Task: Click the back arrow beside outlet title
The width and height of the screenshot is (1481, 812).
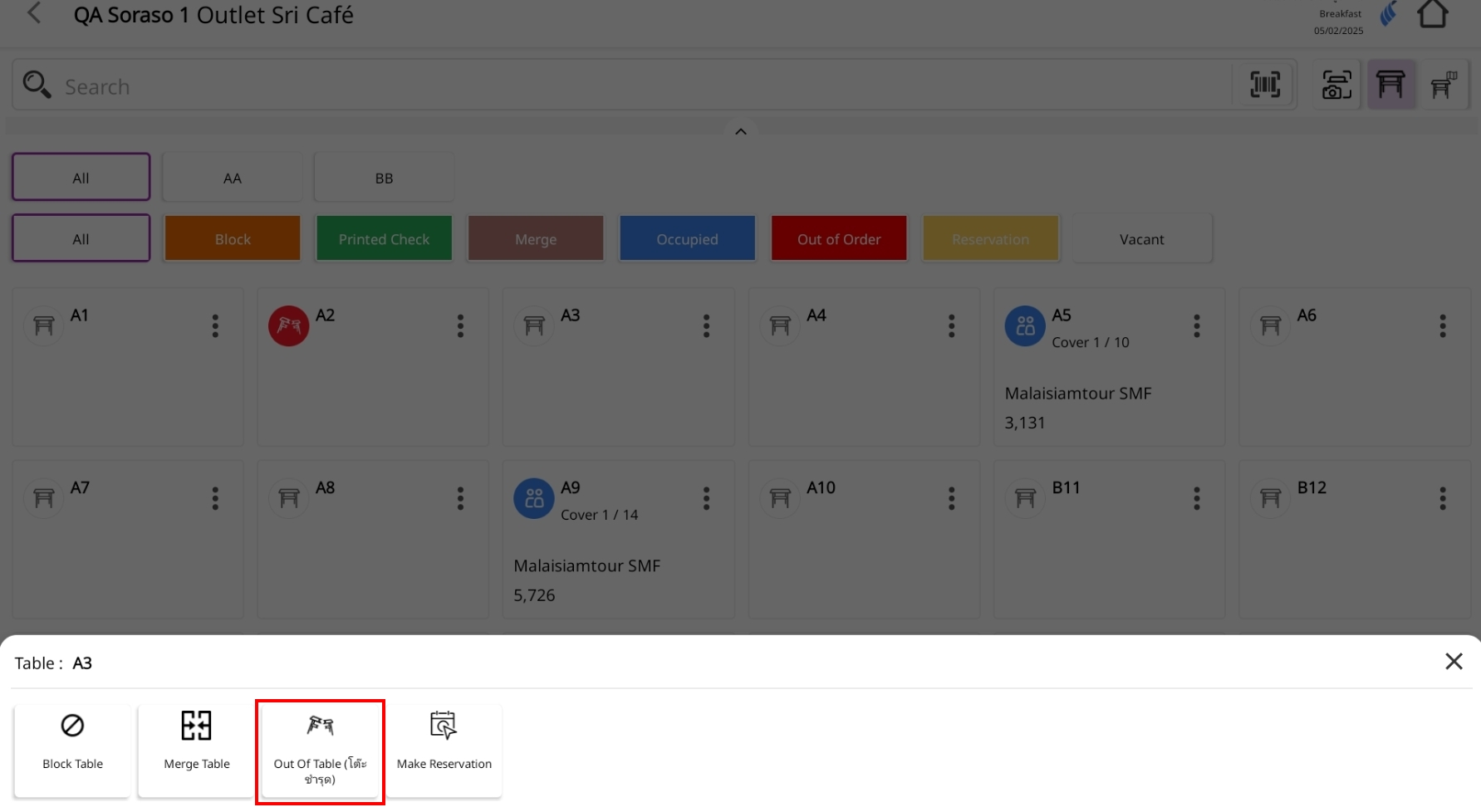Action: coord(34,14)
